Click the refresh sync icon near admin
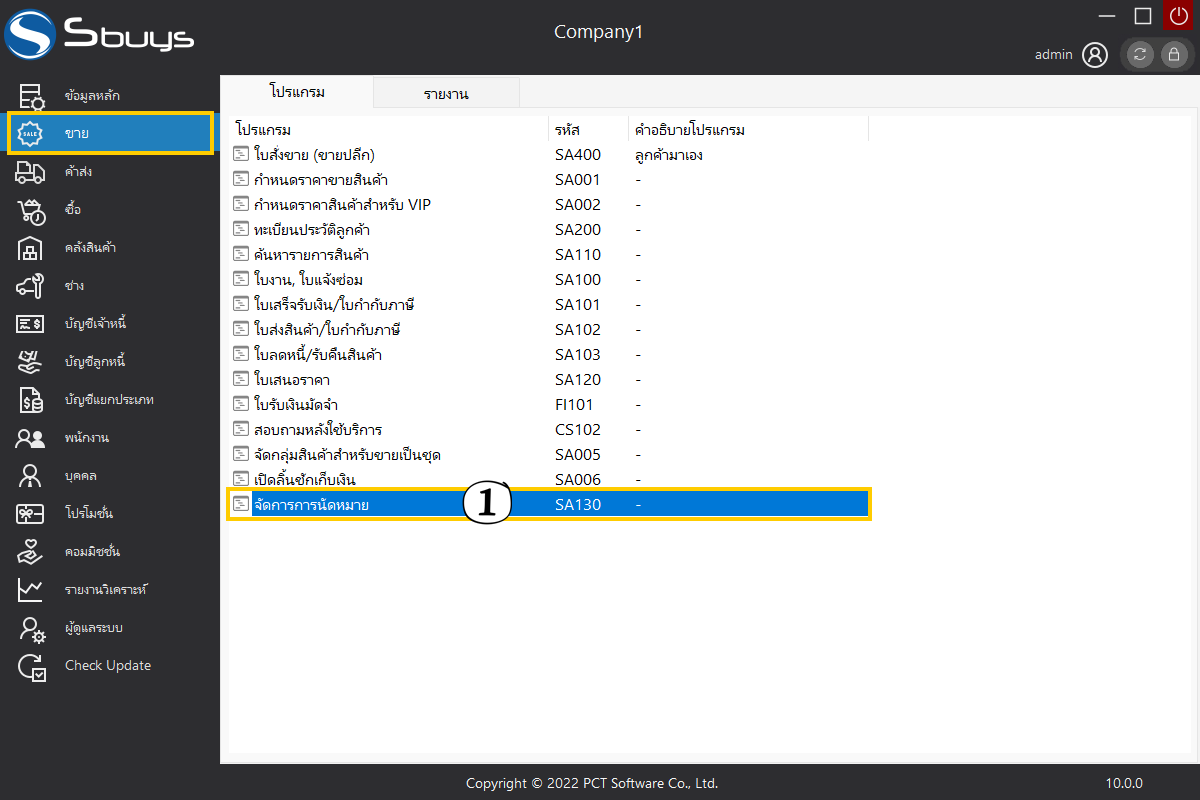1200x800 pixels. (1140, 55)
